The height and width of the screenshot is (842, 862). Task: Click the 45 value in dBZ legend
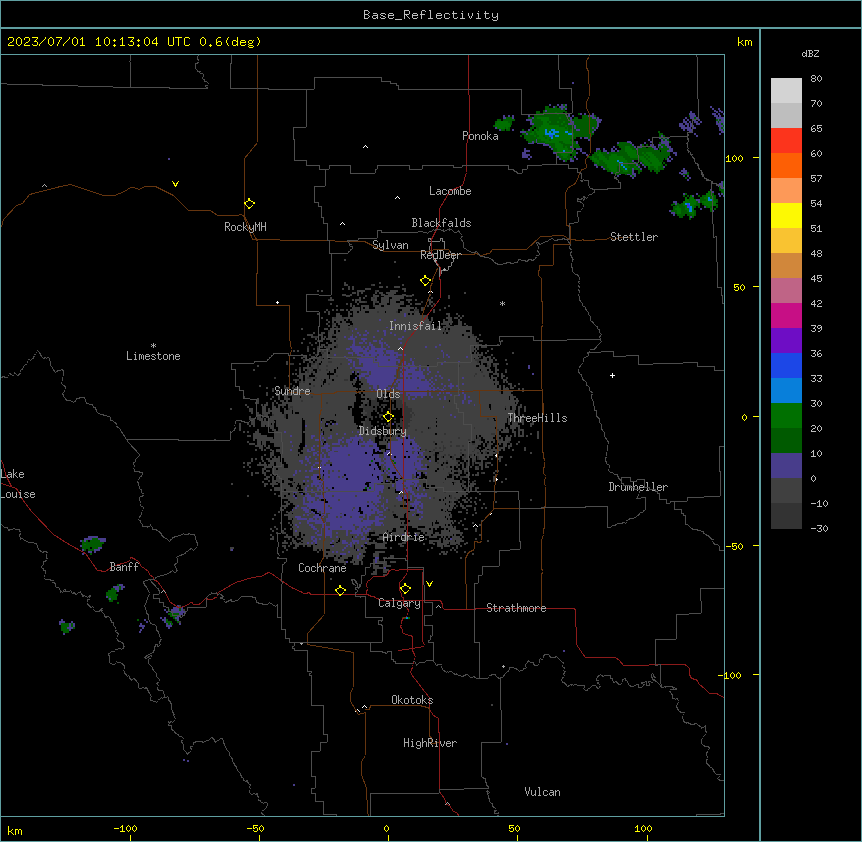click(816, 279)
